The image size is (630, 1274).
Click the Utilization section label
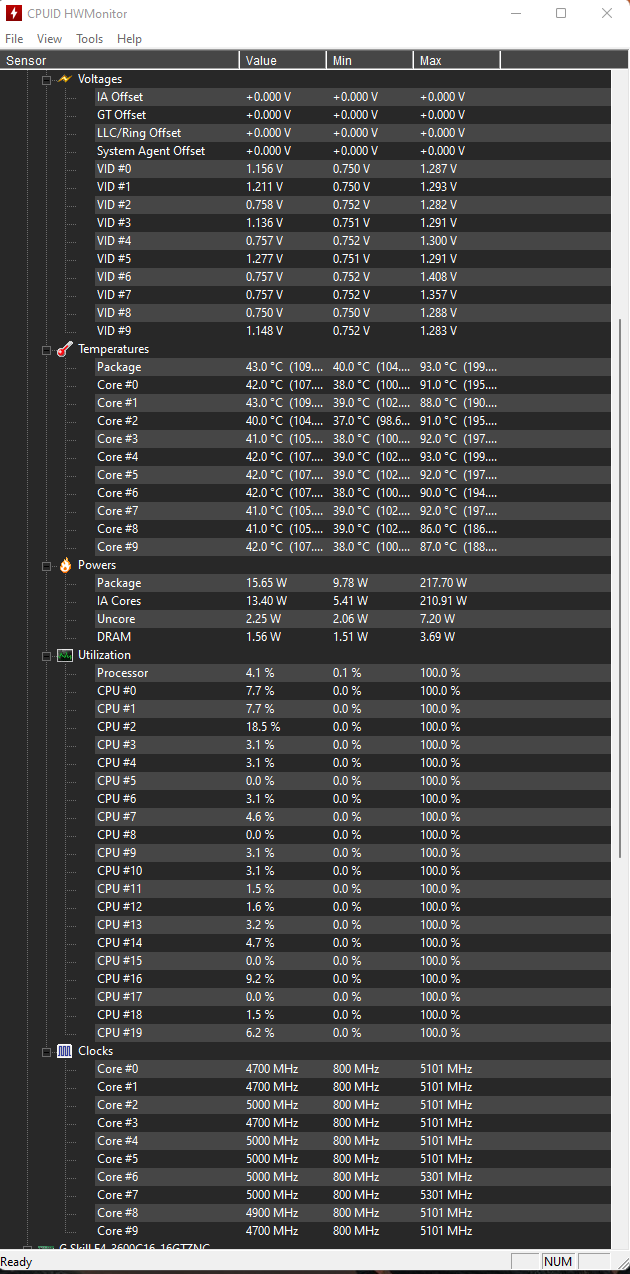coord(104,655)
